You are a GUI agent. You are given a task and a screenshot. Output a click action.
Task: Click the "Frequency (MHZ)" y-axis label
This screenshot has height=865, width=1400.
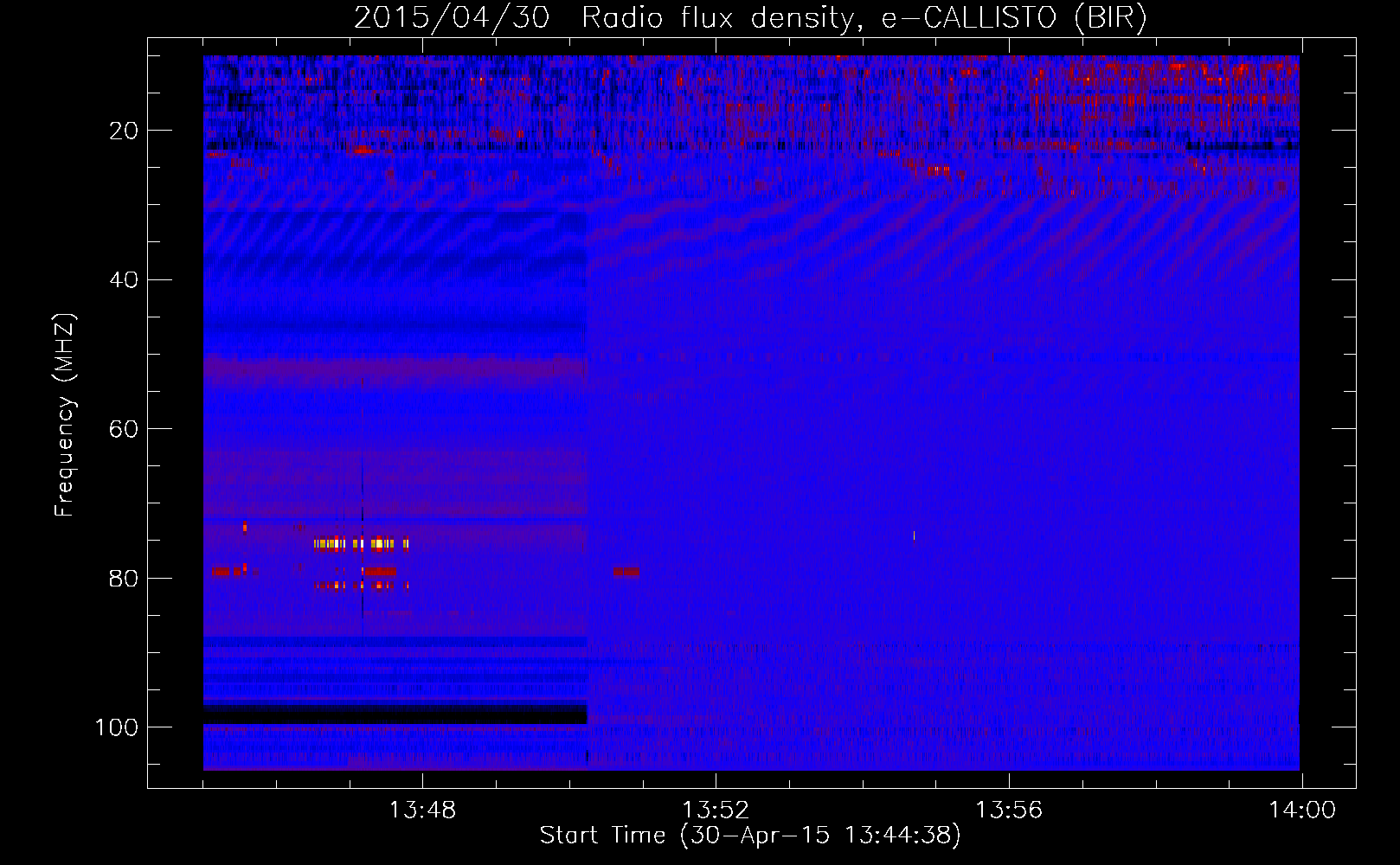click(x=65, y=415)
